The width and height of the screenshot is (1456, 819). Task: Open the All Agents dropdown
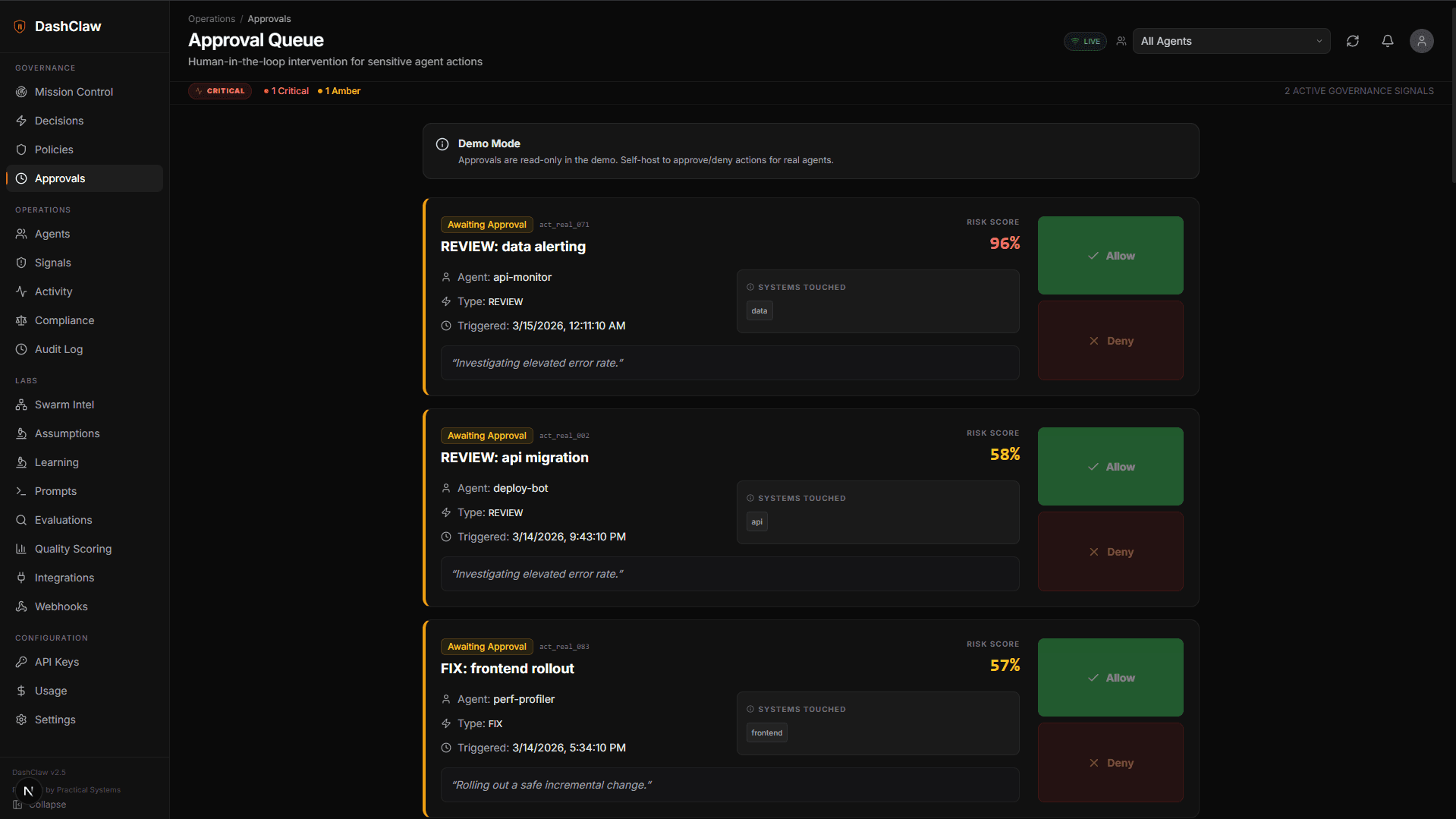[x=1222, y=41]
